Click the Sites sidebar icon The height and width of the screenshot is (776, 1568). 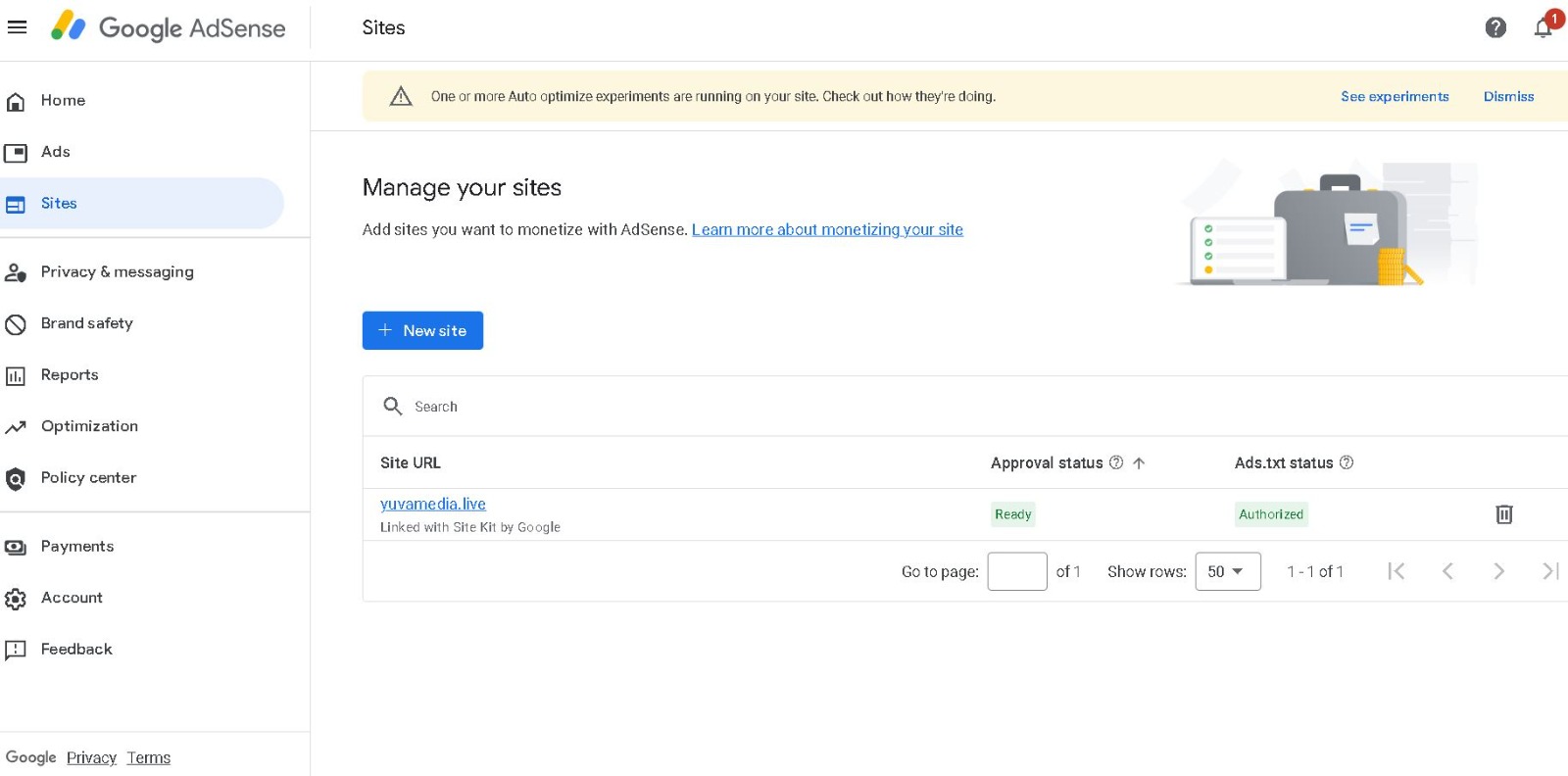point(16,204)
